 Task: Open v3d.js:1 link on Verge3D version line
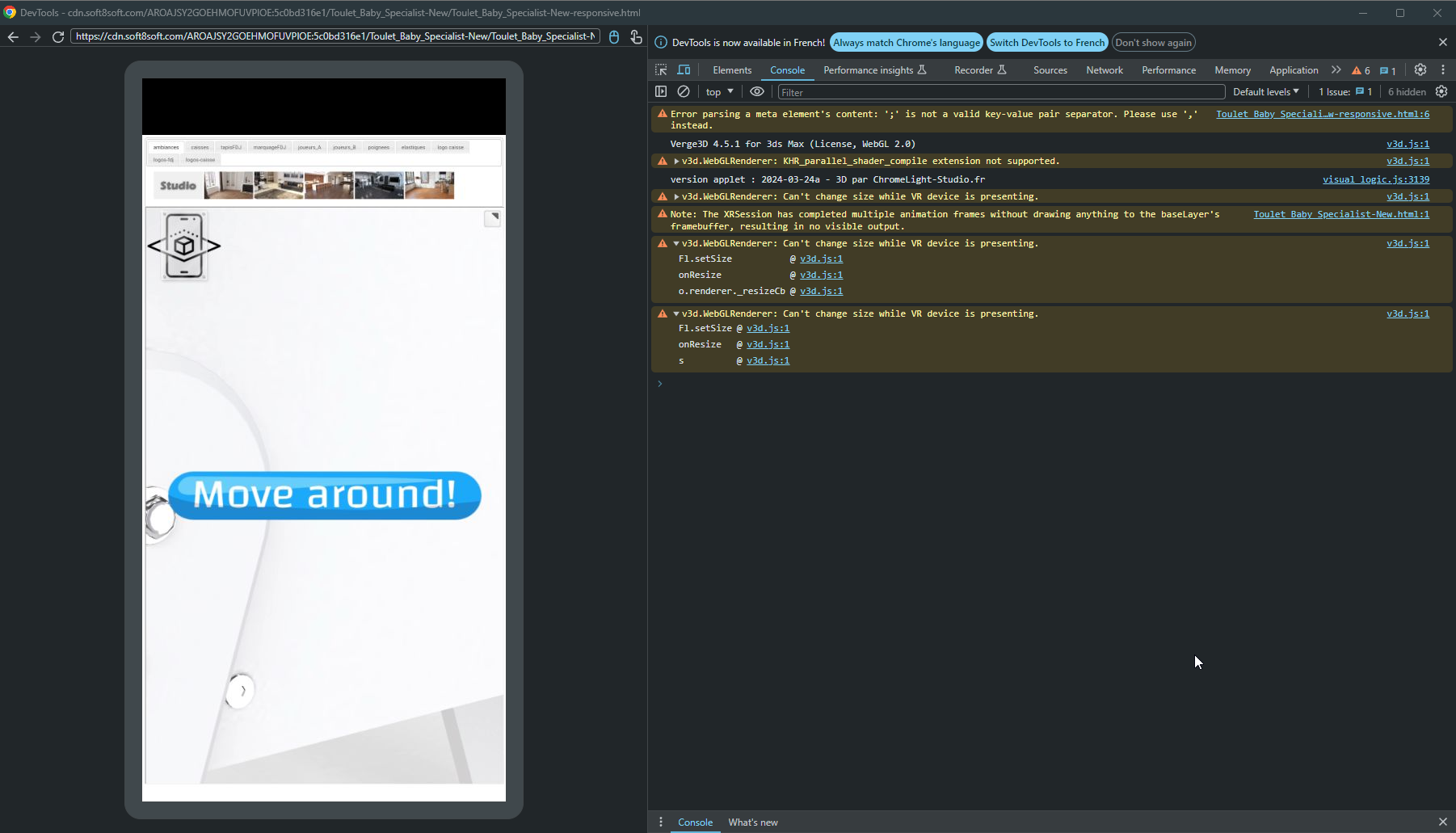tap(1408, 144)
